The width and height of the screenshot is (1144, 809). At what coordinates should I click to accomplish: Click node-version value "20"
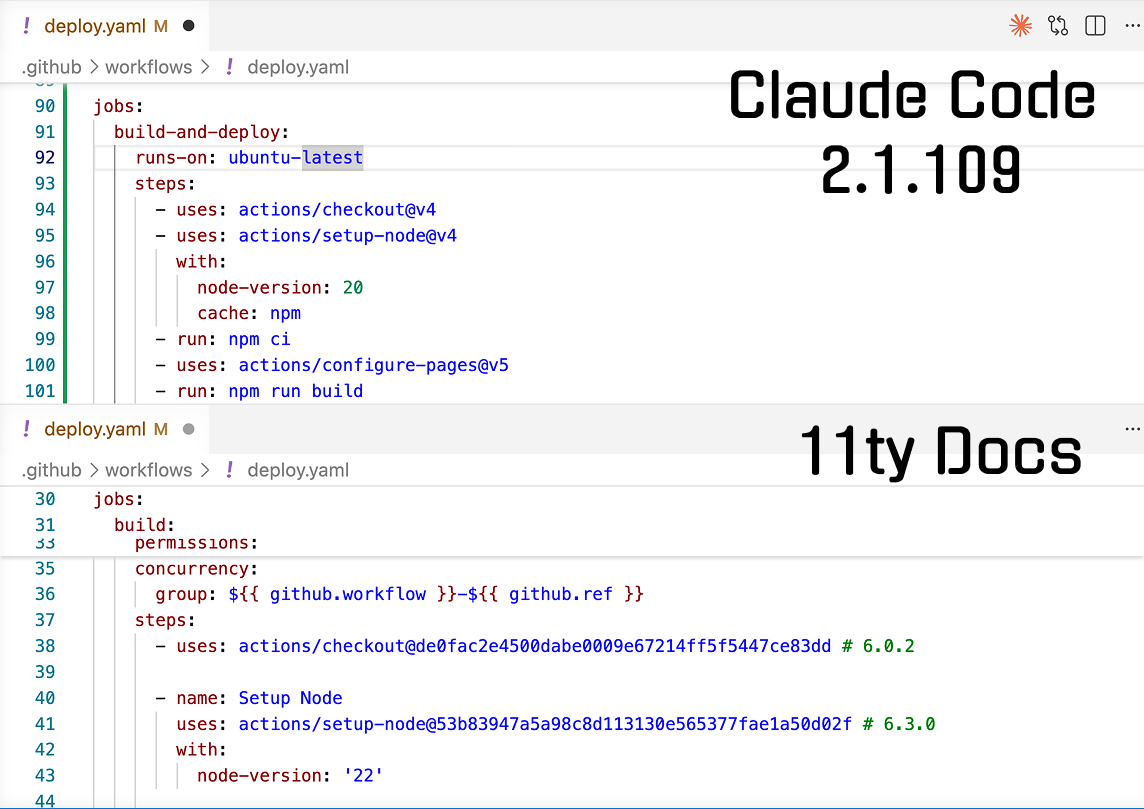pyautogui.click(x=353, y=287)
